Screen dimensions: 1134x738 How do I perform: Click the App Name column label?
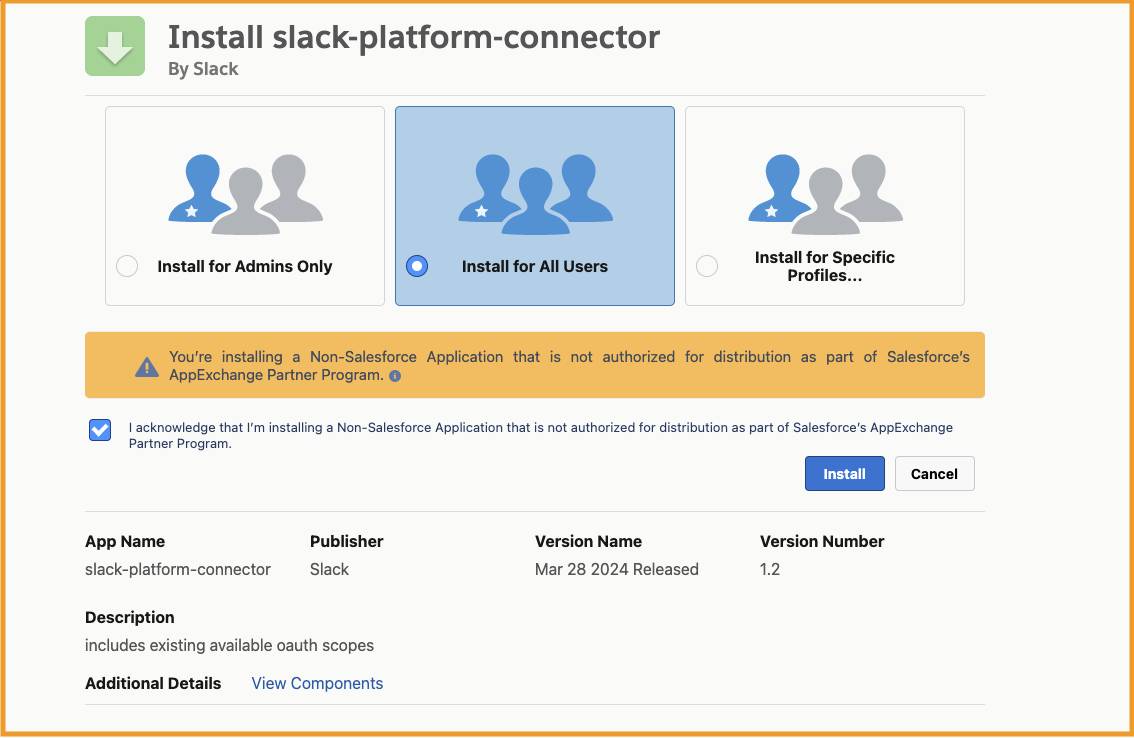(x=124, y=541)
